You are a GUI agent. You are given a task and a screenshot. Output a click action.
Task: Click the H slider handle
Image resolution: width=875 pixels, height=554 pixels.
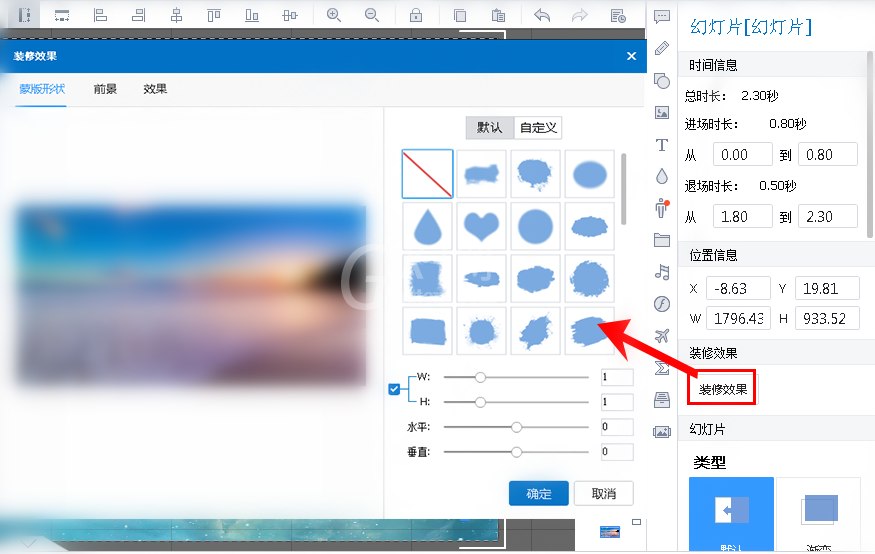point(480,402)
